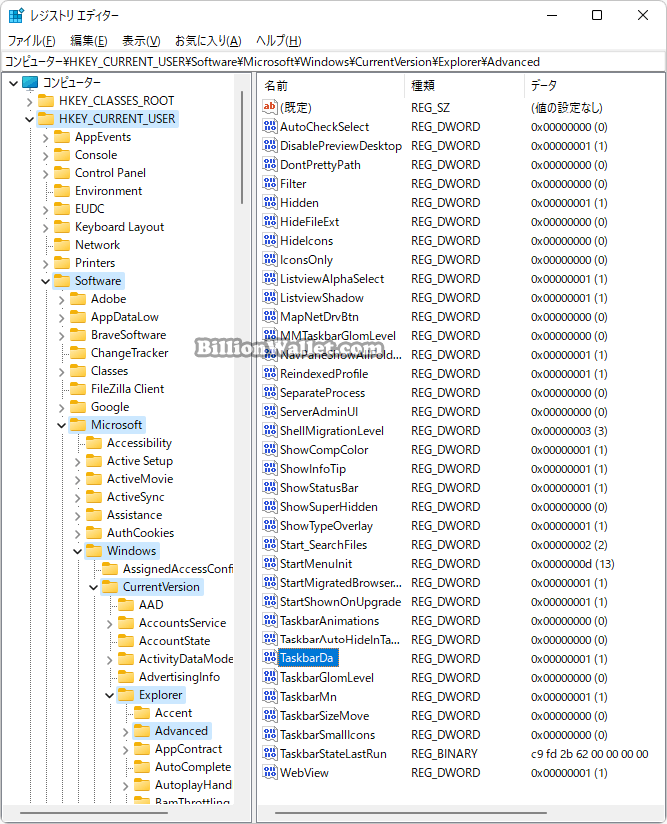
Task: Click the registry path address bar
Action: tap(333, 61)
